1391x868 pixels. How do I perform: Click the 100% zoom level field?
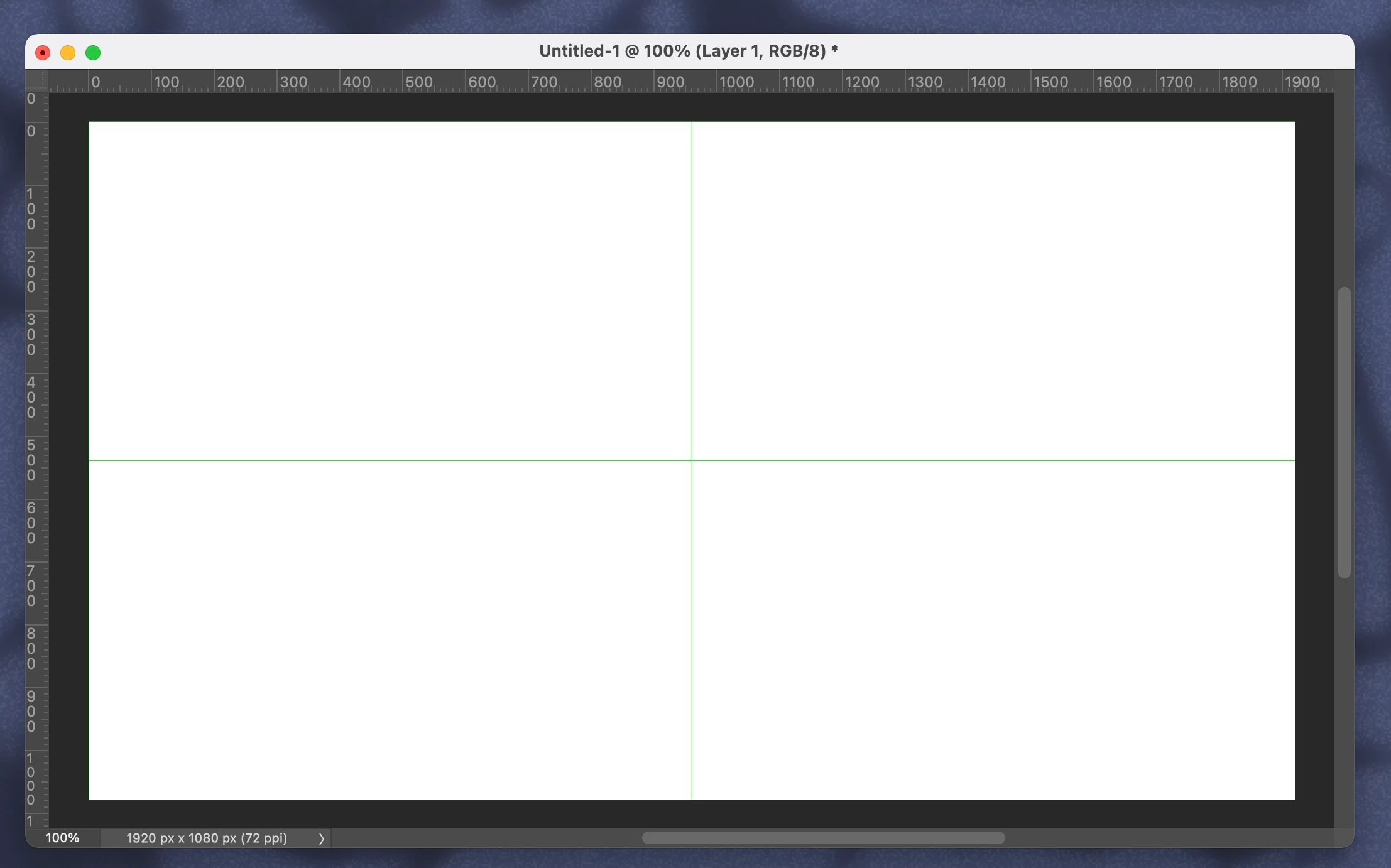pos(63,838)
